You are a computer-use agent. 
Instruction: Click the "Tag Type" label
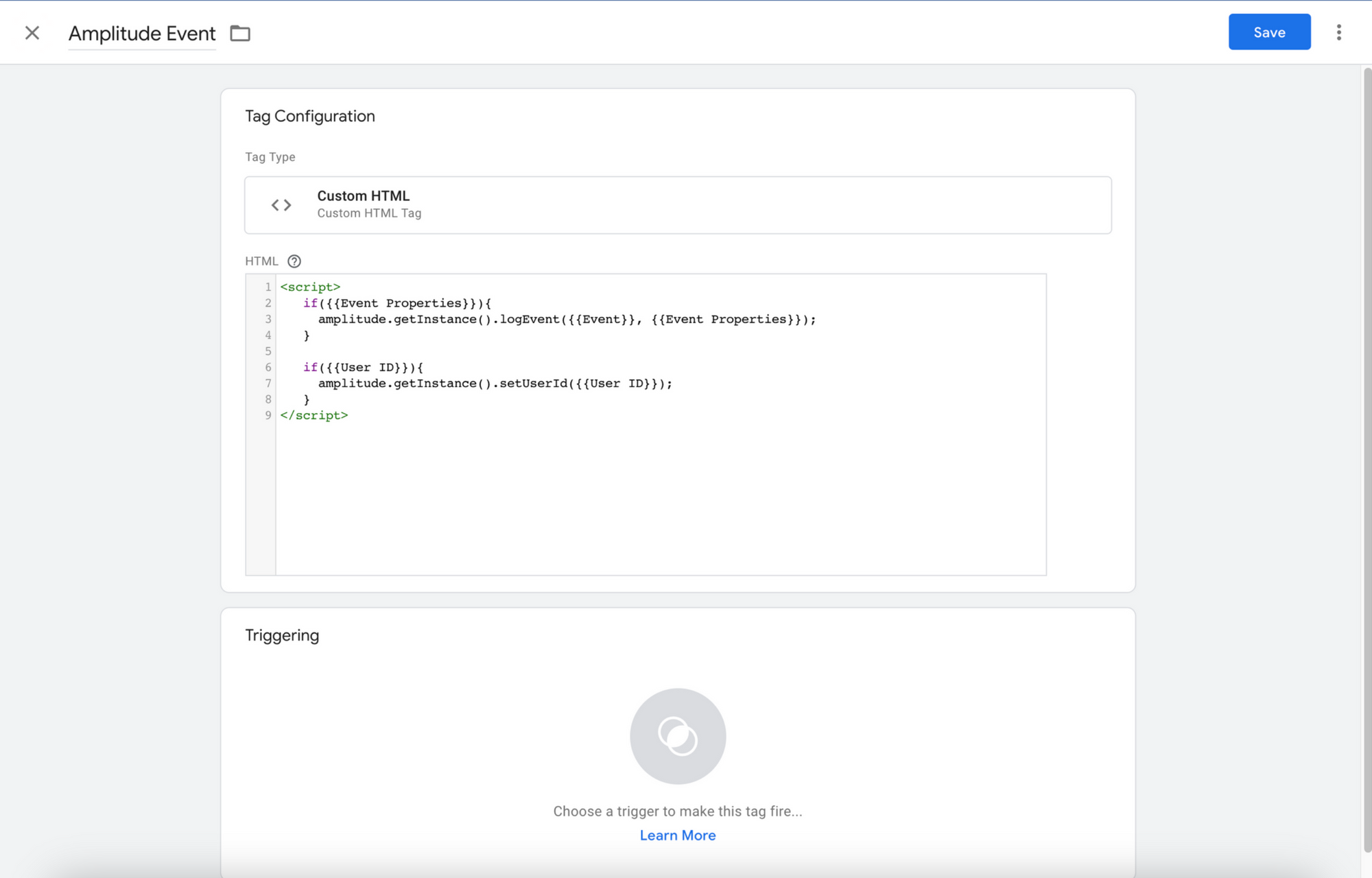point(270,157)
